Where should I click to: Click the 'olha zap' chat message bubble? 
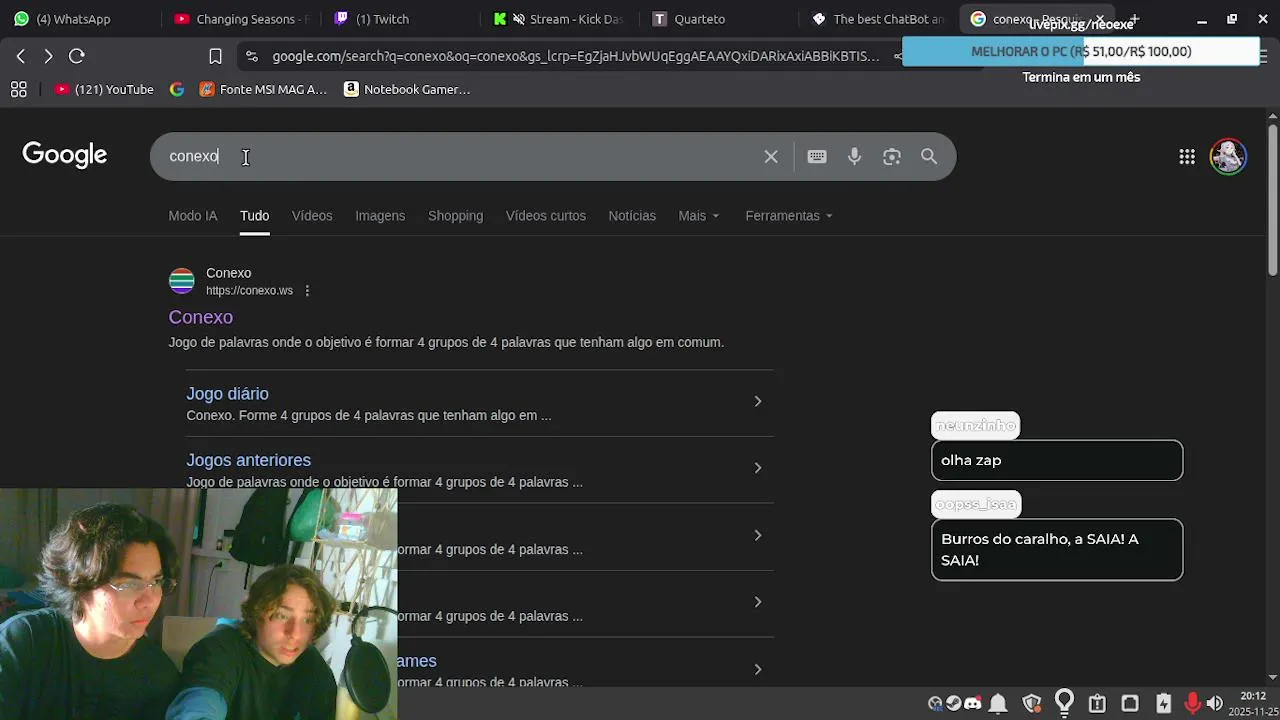[1057, 460]
